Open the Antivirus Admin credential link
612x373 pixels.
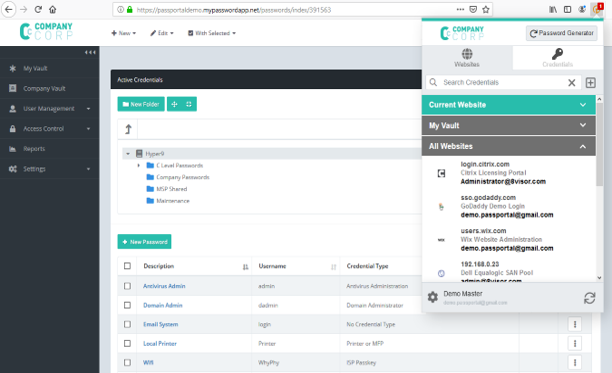click(x=164, y=286)
